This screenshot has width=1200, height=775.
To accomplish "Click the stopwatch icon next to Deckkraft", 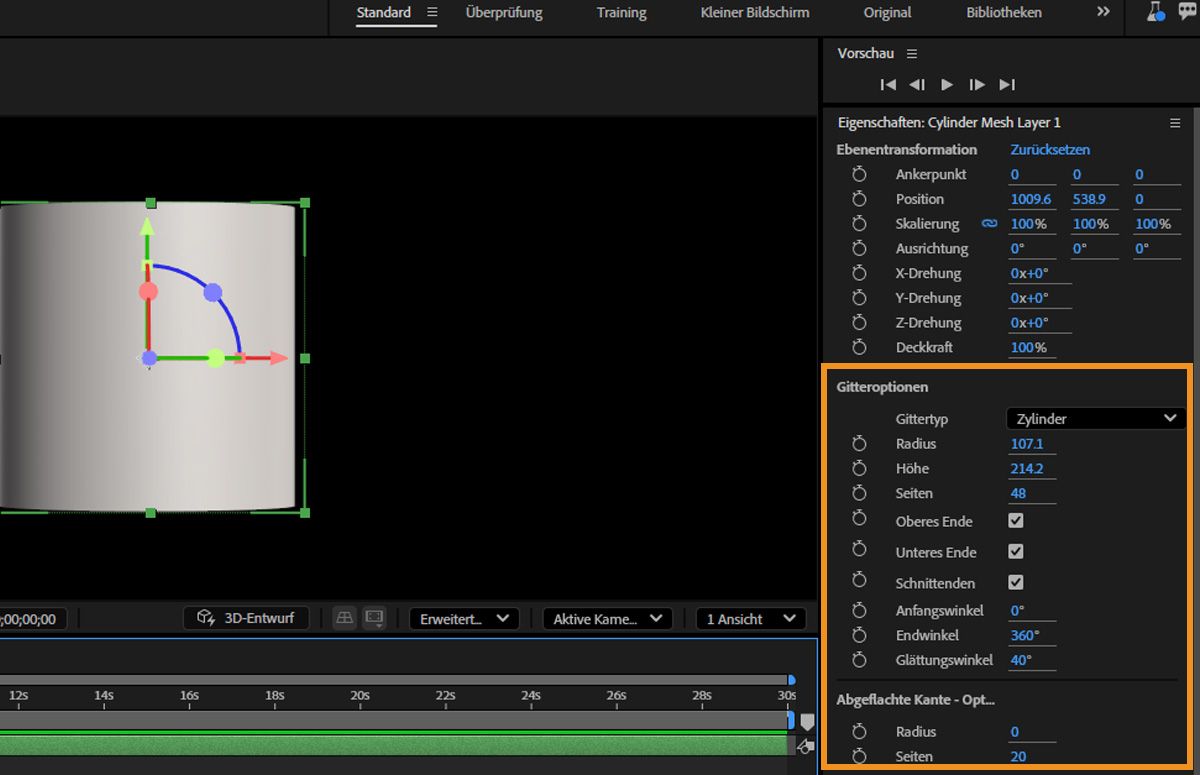I will pos(859,347).
